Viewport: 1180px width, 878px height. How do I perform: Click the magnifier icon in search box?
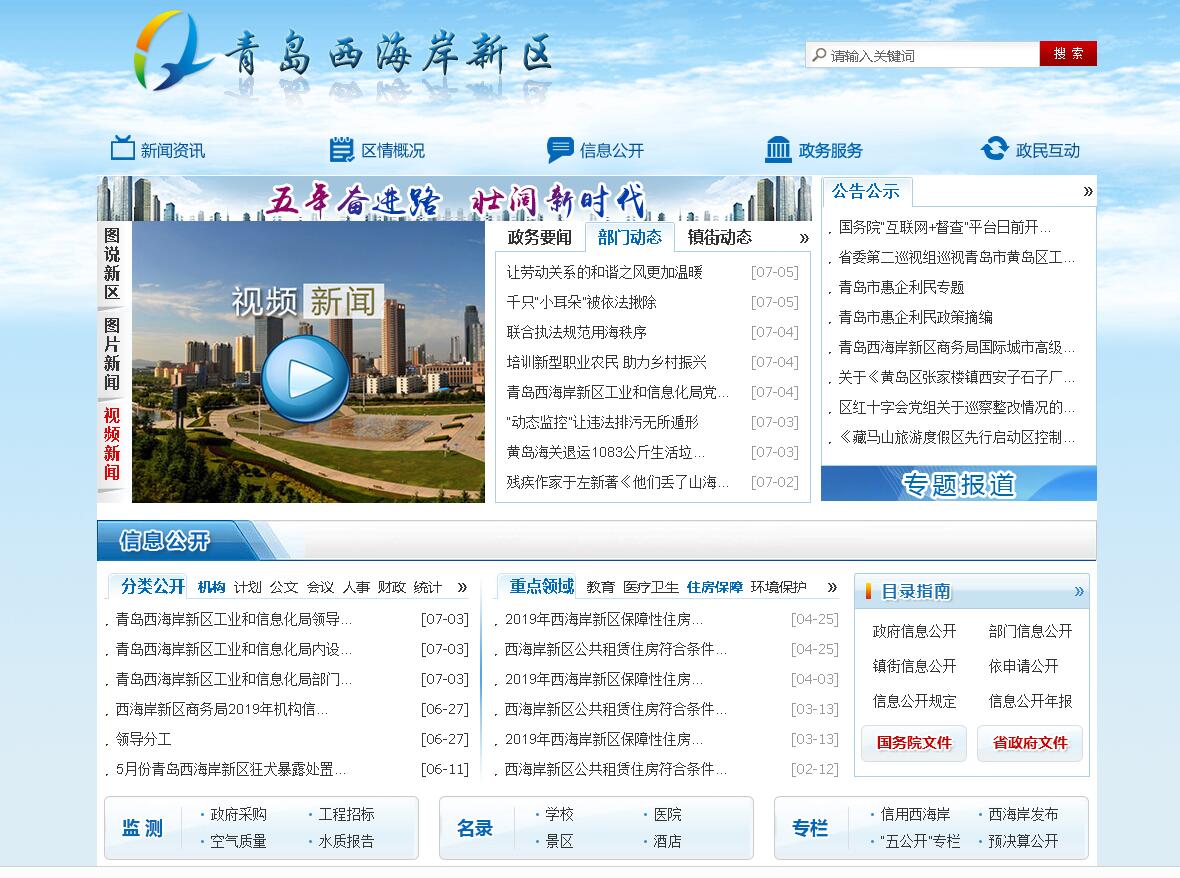point(820,55)
